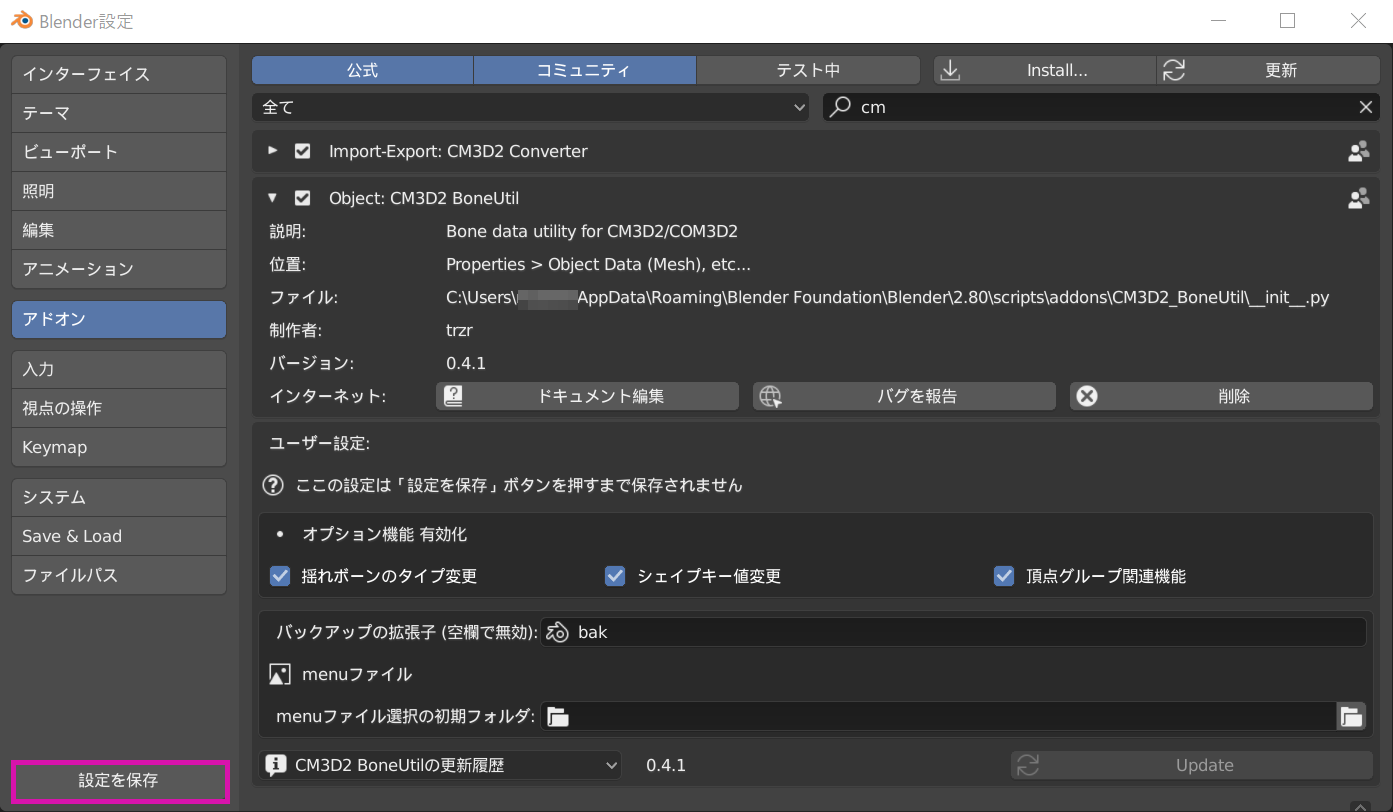Maximize the Blender設定 window
The height and width of the screenshot is (812, 1393).
[1287, 21]
